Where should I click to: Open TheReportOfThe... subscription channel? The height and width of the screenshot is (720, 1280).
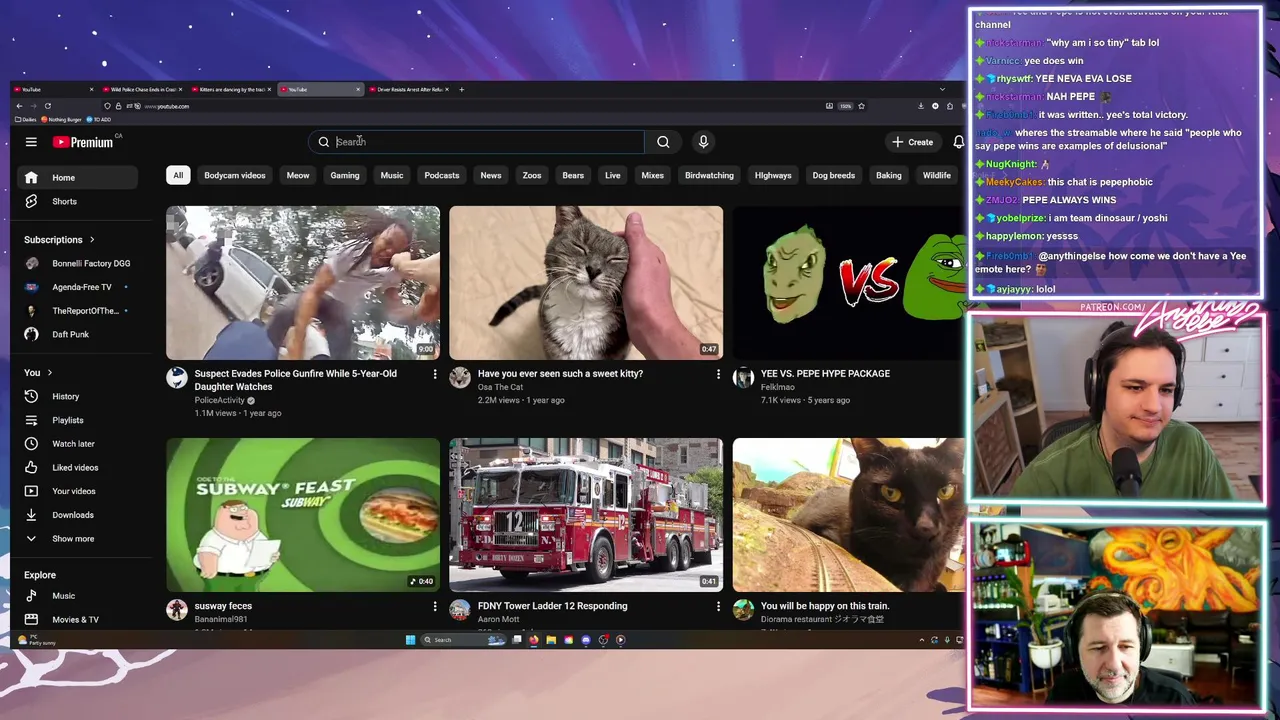77,310
